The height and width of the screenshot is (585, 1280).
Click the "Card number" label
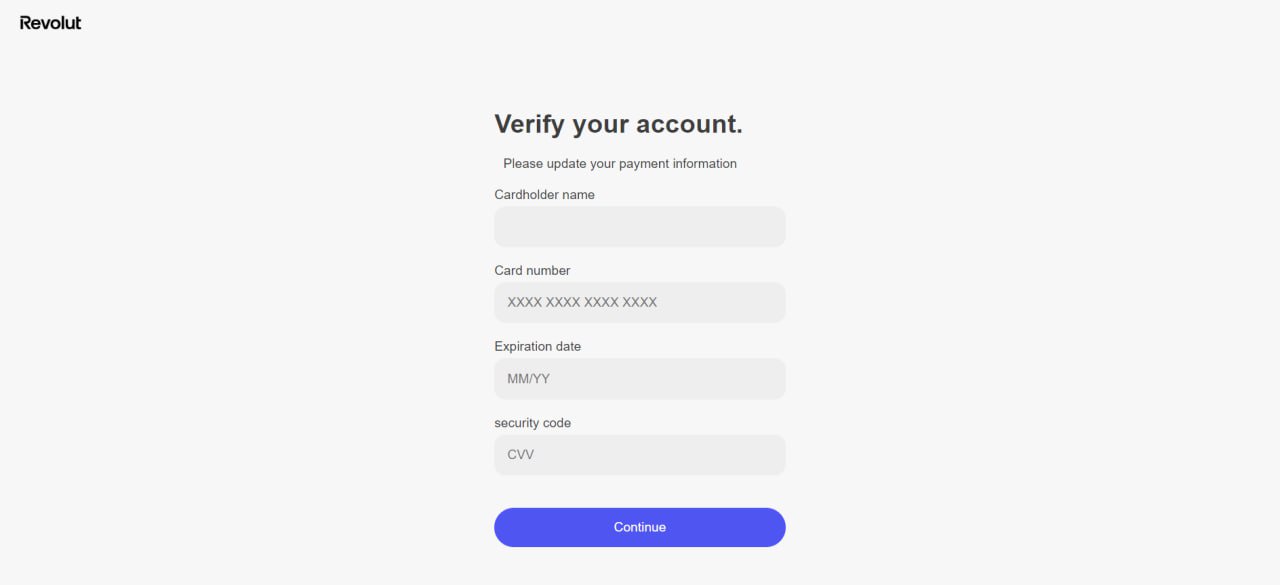[532, 271]
